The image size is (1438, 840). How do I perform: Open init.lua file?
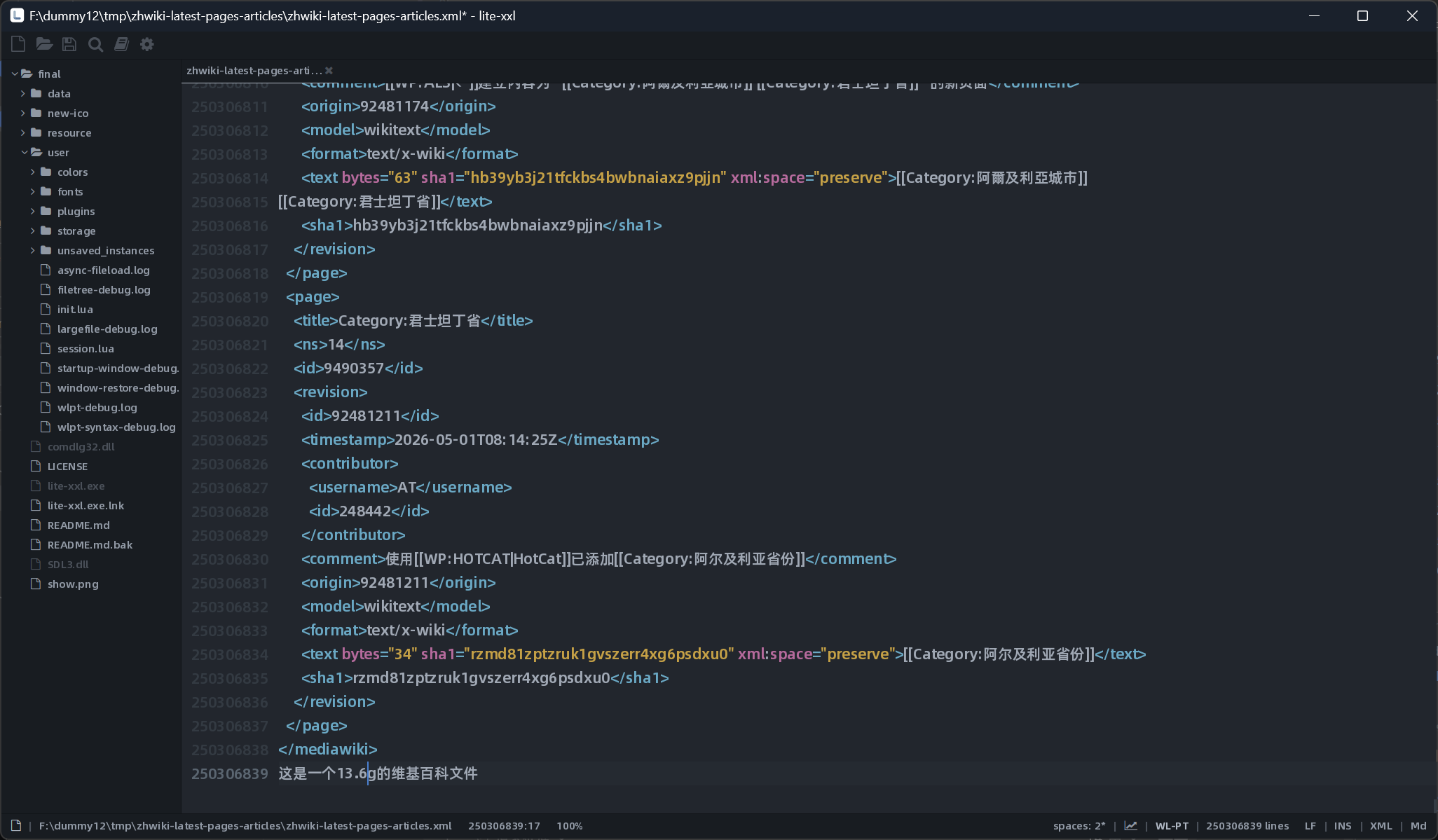point(75,309)
